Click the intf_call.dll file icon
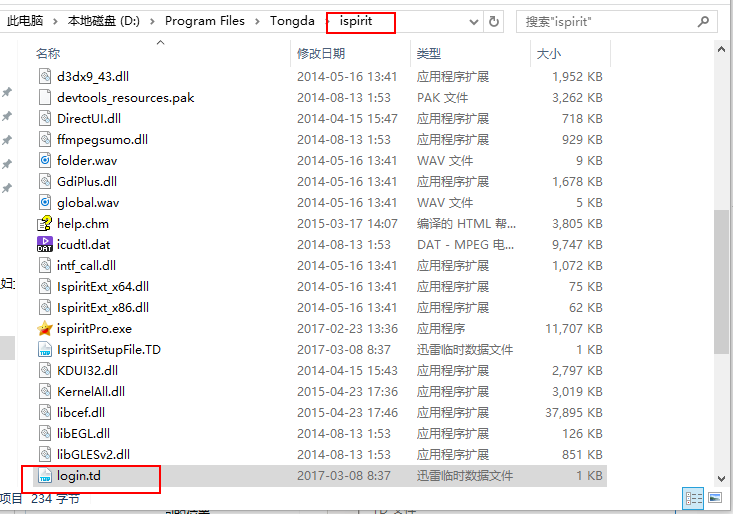The height and width of the screenshot is (514, 733). pyautogui.click(x=45, y=265)
